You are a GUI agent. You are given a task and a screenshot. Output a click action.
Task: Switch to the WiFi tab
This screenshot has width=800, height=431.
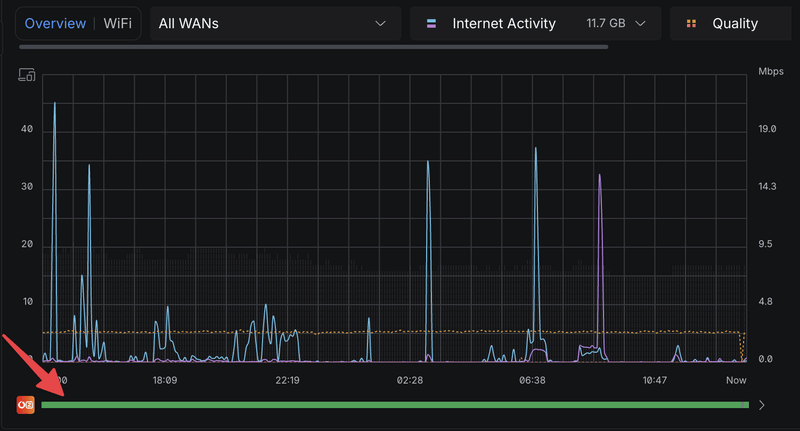[x=117, y=23]
